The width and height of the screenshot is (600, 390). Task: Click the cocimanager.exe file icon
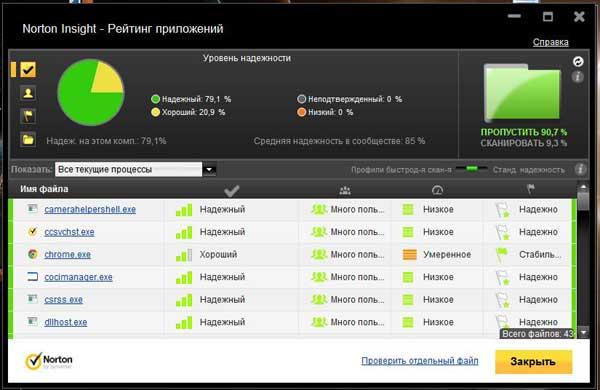pyautogui.click(x=33, y=276)
